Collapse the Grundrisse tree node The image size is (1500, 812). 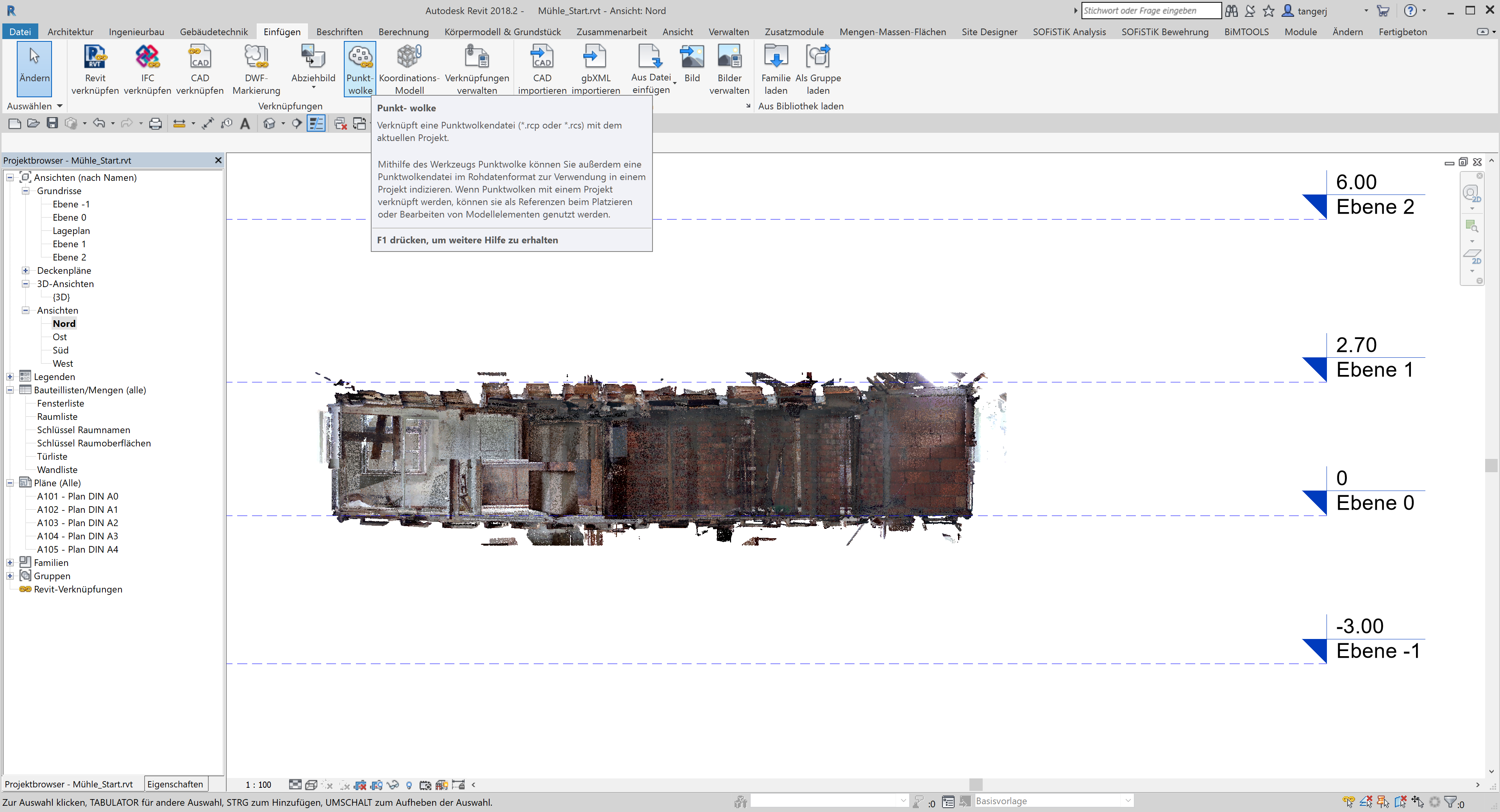pos(26,191)
